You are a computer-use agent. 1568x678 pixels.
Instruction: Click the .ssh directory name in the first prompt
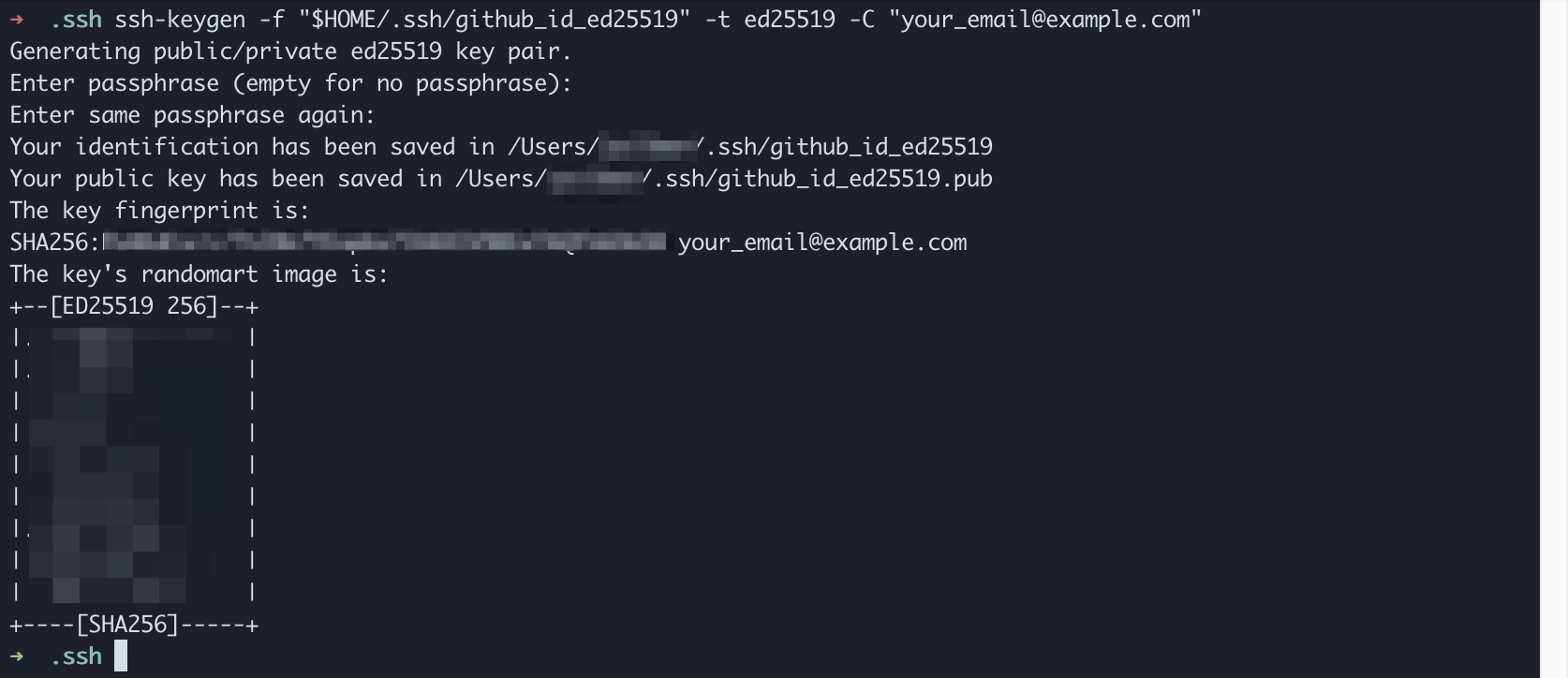(x=76, y=20)
